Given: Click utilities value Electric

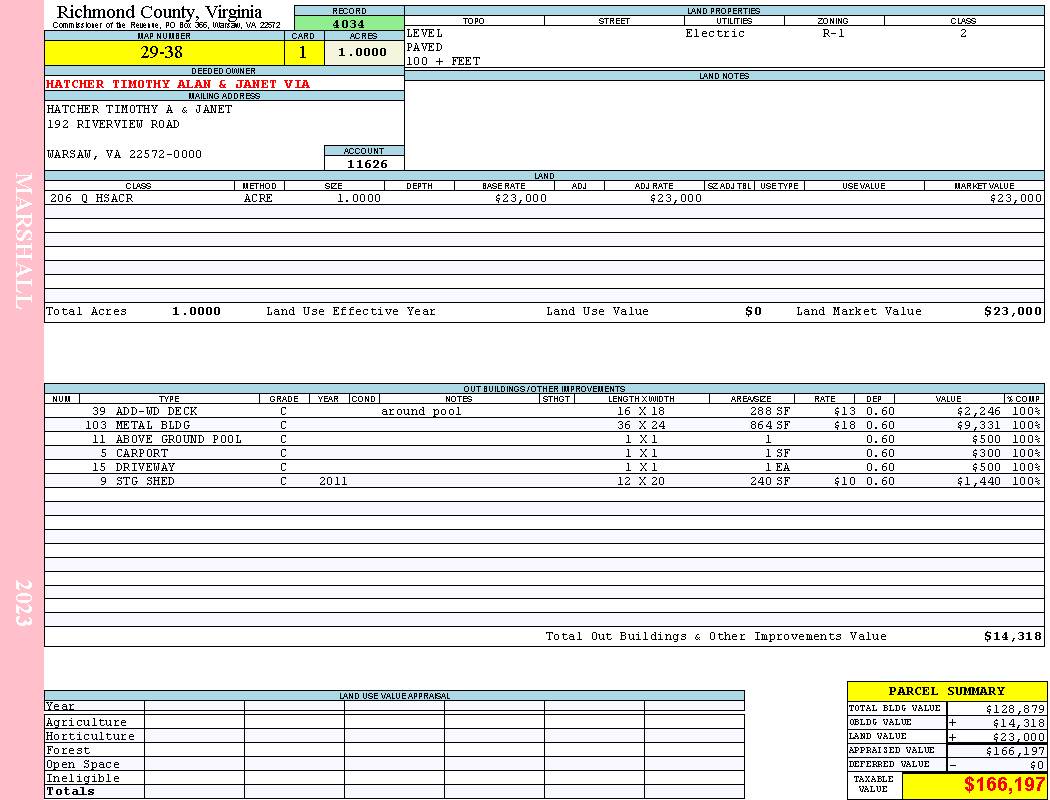Looking at the screenshot, I should click(715, 33).
